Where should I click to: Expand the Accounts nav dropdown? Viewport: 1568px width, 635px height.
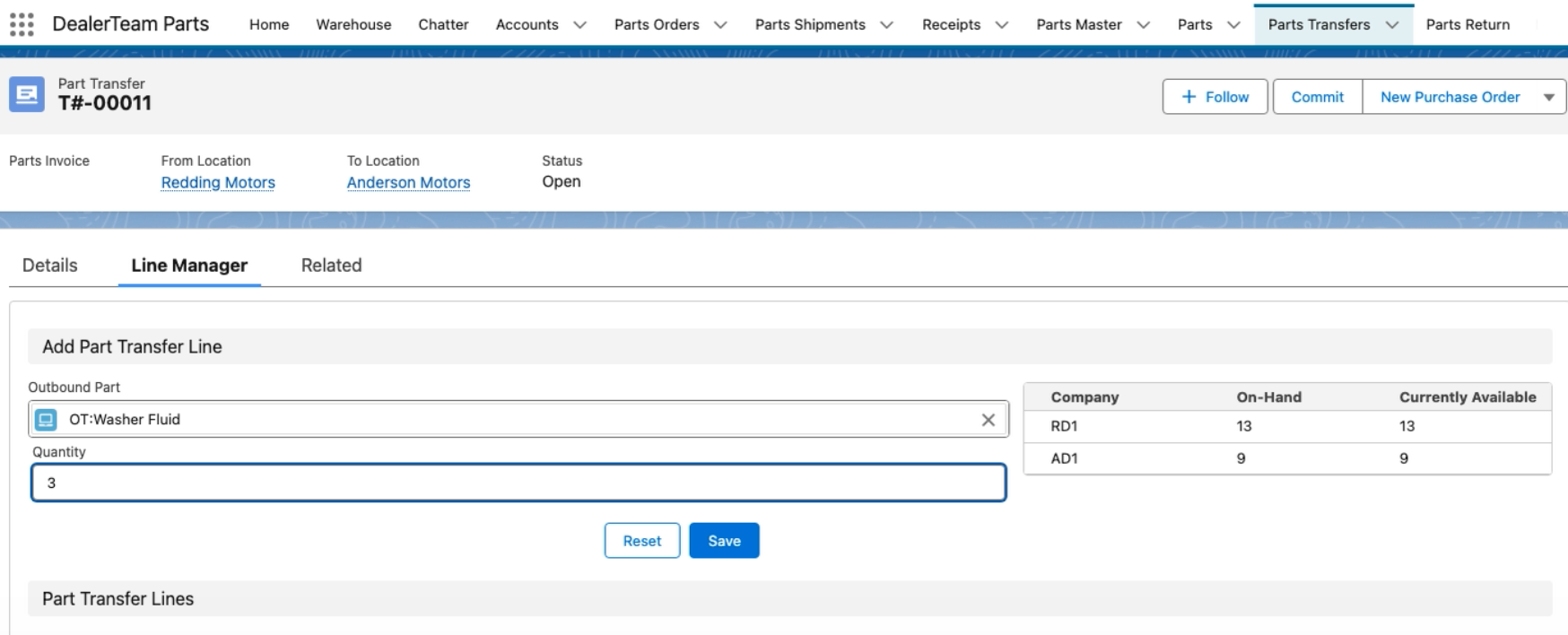tap(579, 25)
